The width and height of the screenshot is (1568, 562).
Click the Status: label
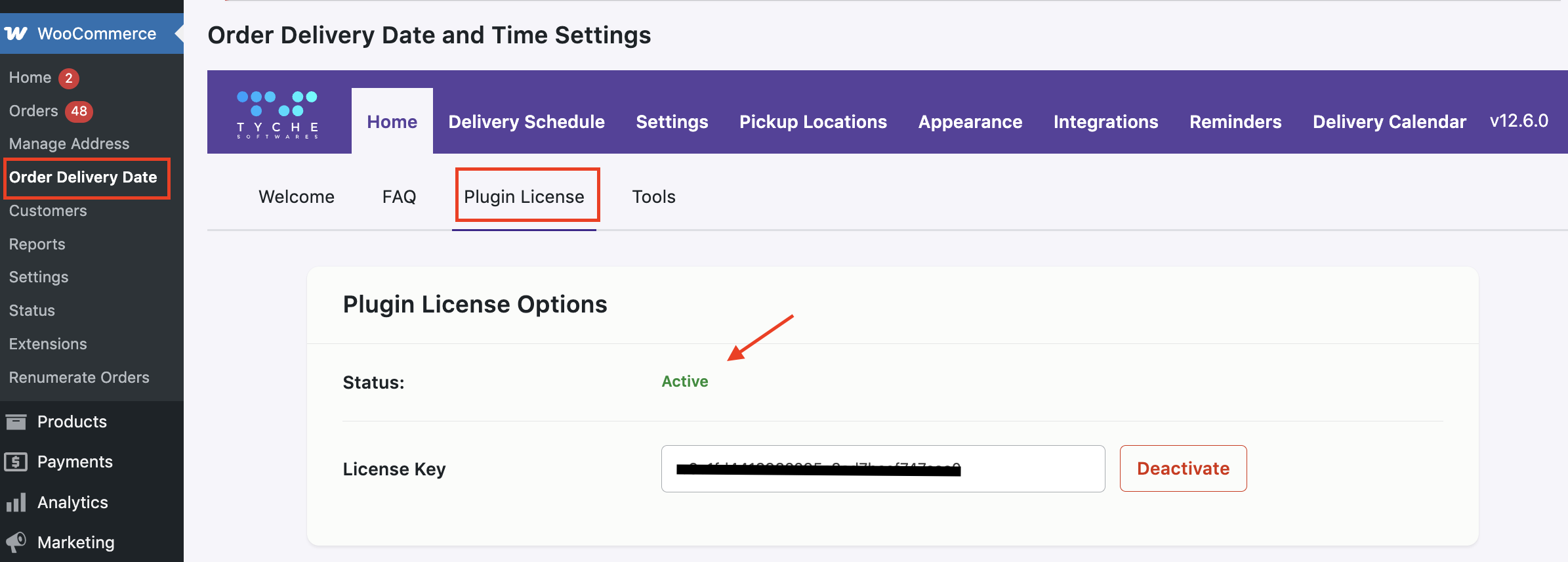[374, 382]
